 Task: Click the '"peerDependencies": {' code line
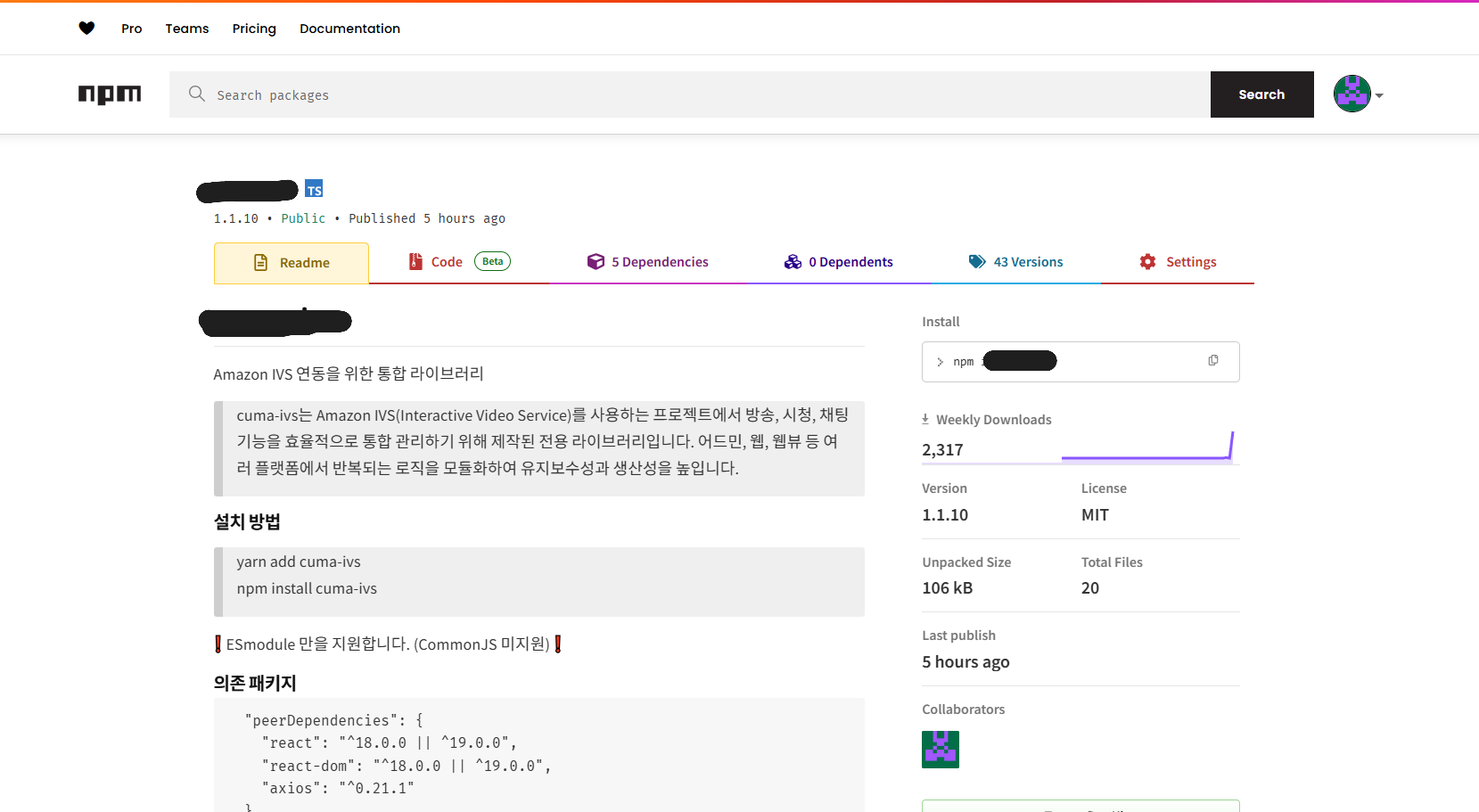click(x=333, y=720)
